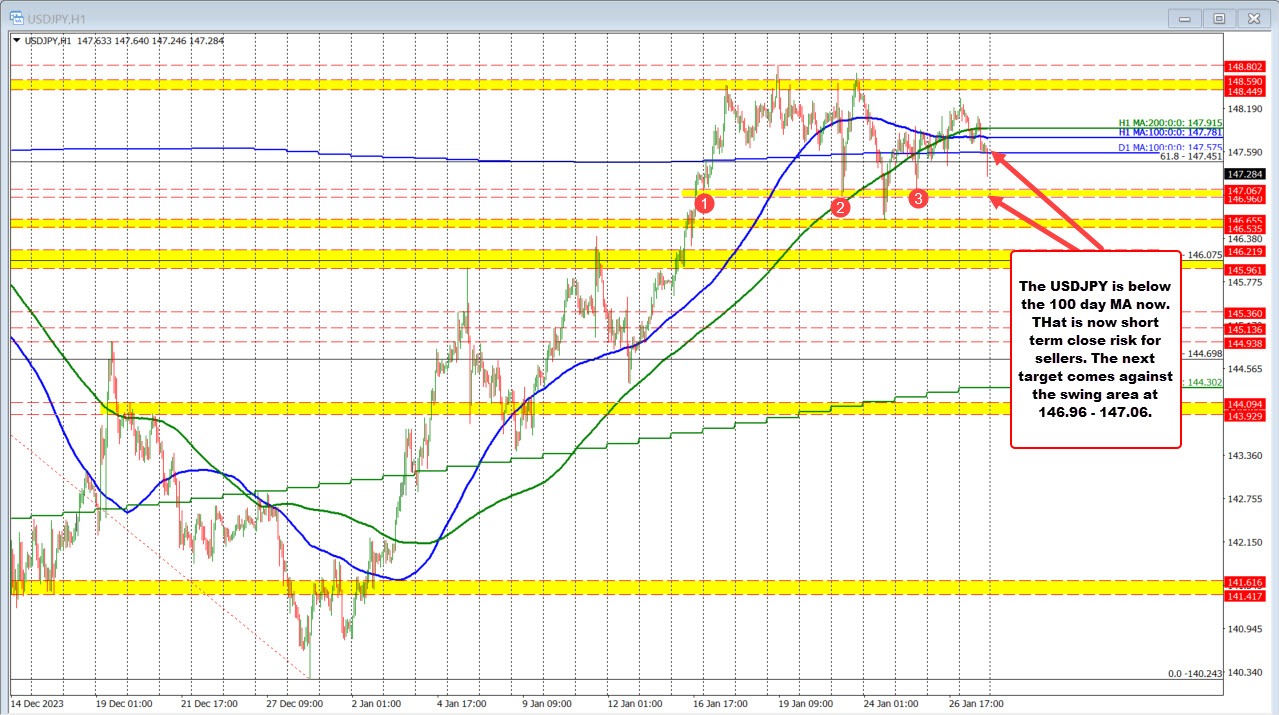The width and height of the screenshot is (1279, 715).
Task: Select the 146.219 red price level label
Action: coord(1246,252)
